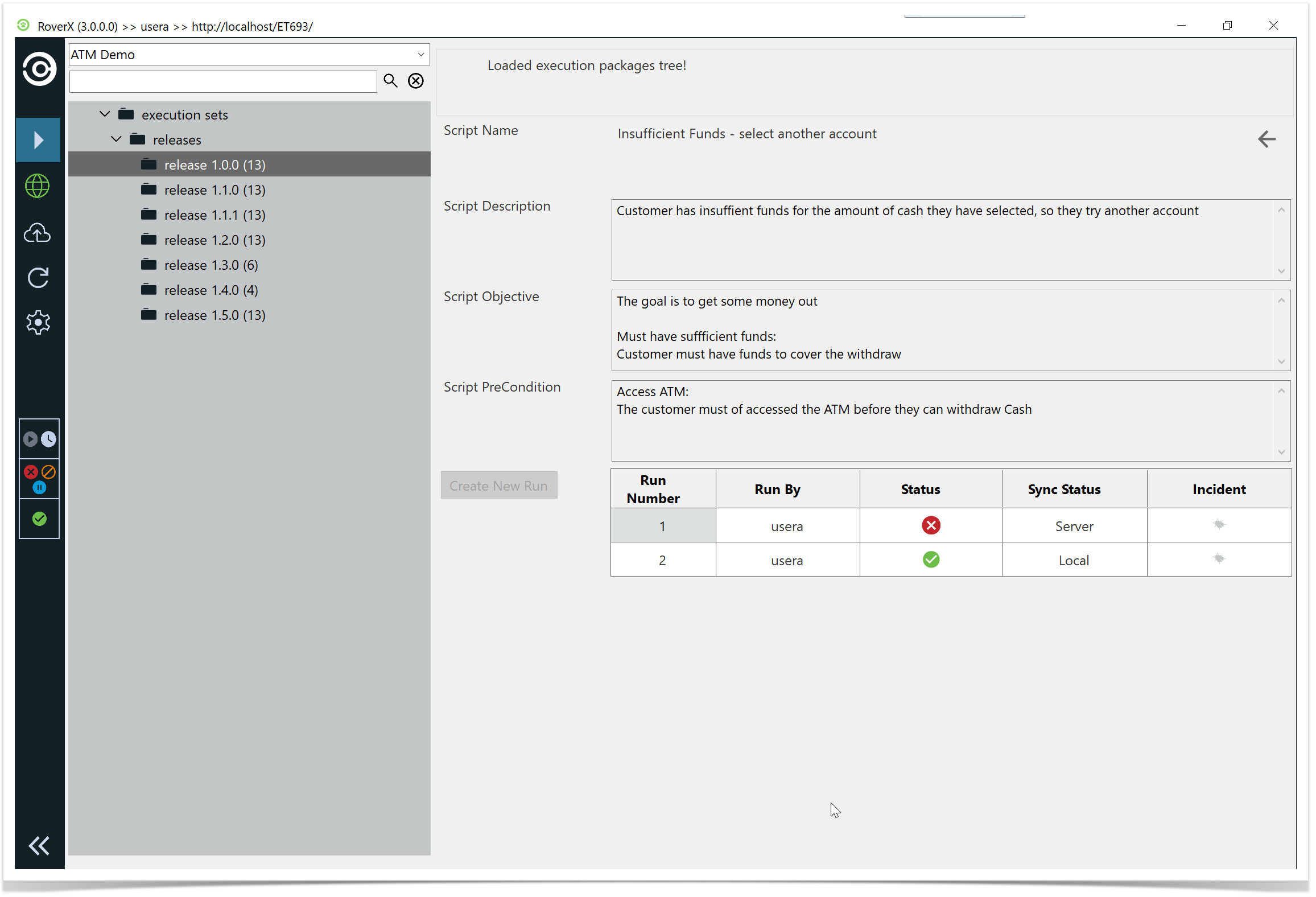Collapse the releases folder node
The width and height of the screenshot is (1316, 897).
(116, 139)
